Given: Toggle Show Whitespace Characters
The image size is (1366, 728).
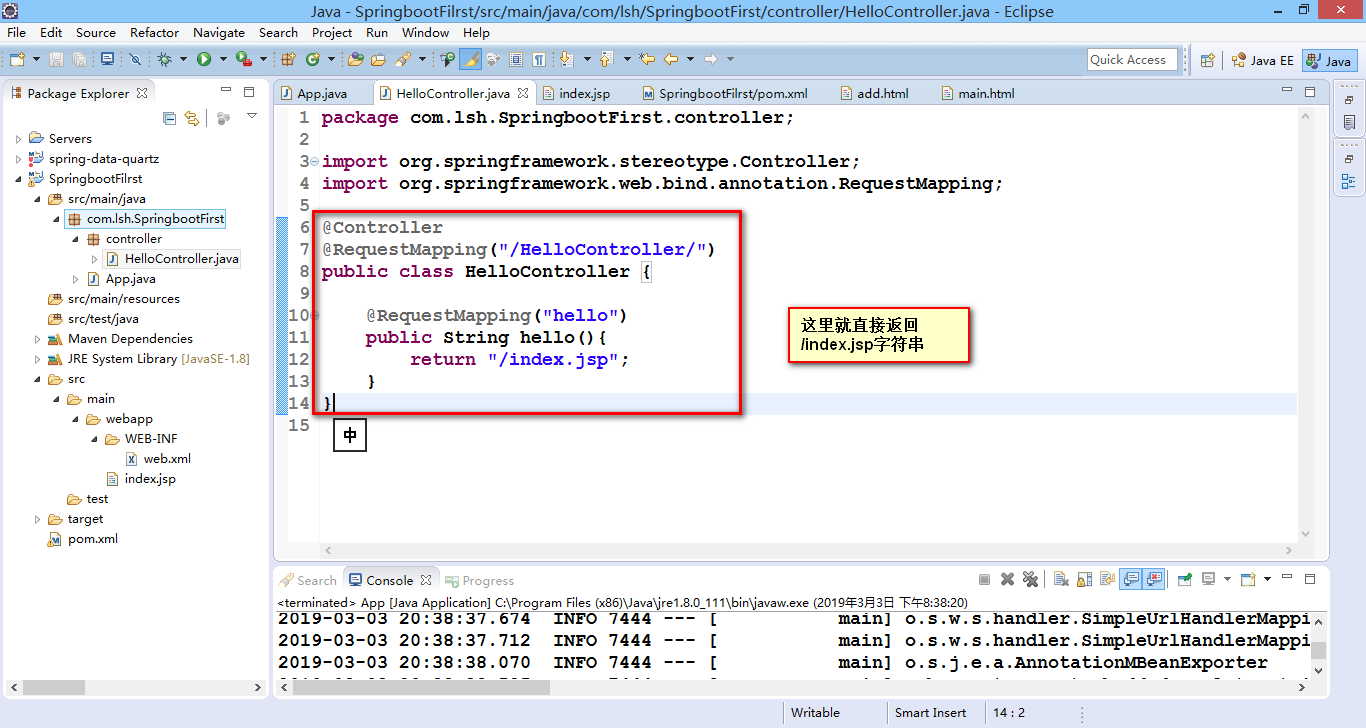Looking at the screenshot, I should click(x=539, y=60).
